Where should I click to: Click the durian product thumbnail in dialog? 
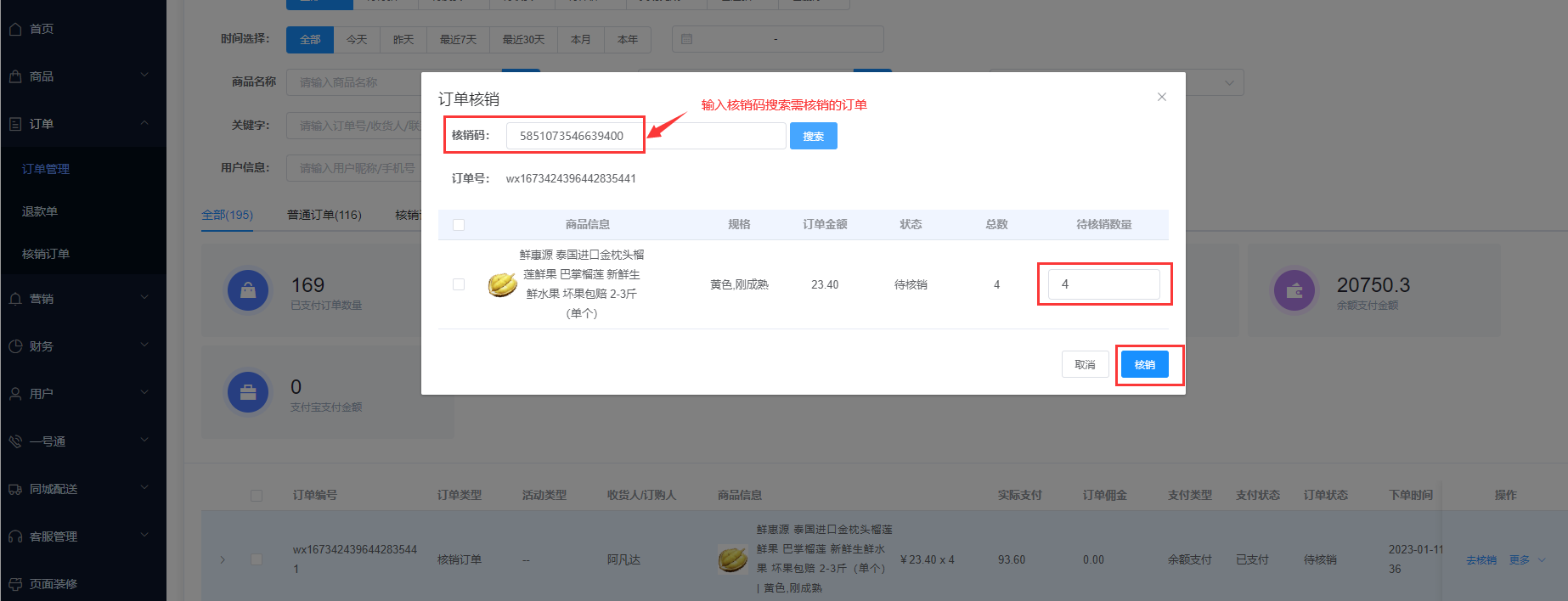click(x=502, y=284)
